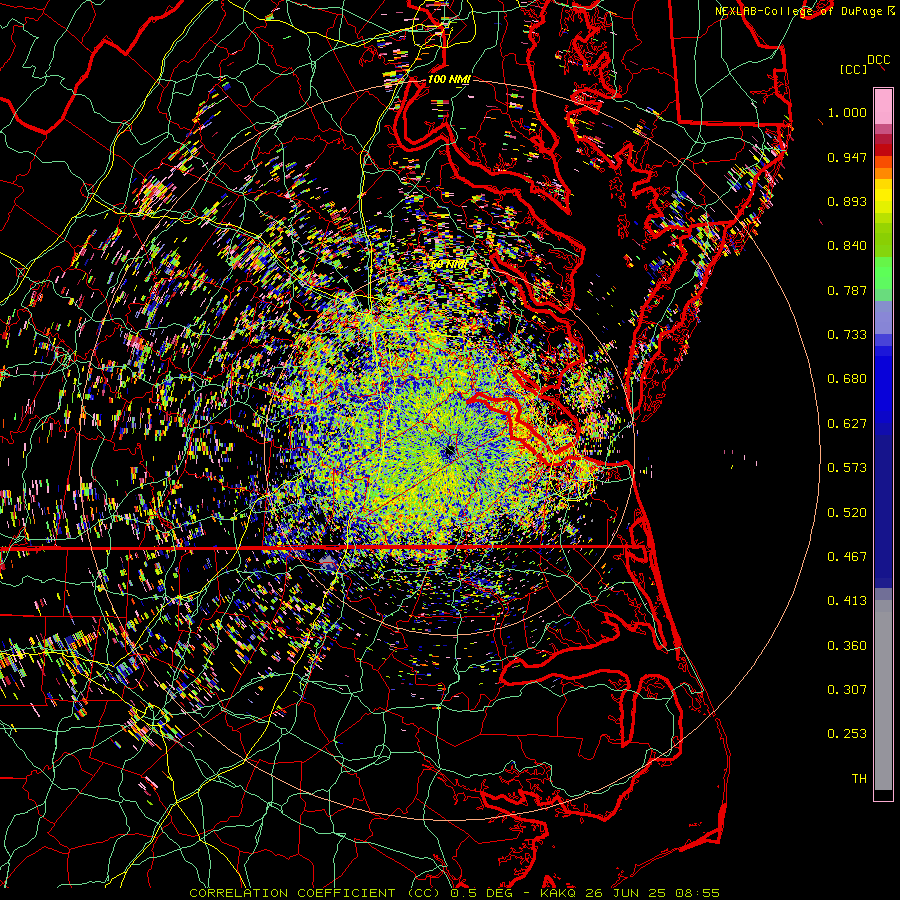This screenshot has width=900, height=900.
Task: Select the 0.467 legend value
Action: pos(847,557)
